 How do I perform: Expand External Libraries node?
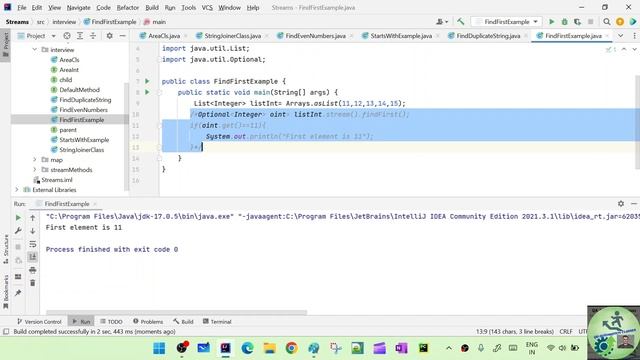(x=17, y=190)
